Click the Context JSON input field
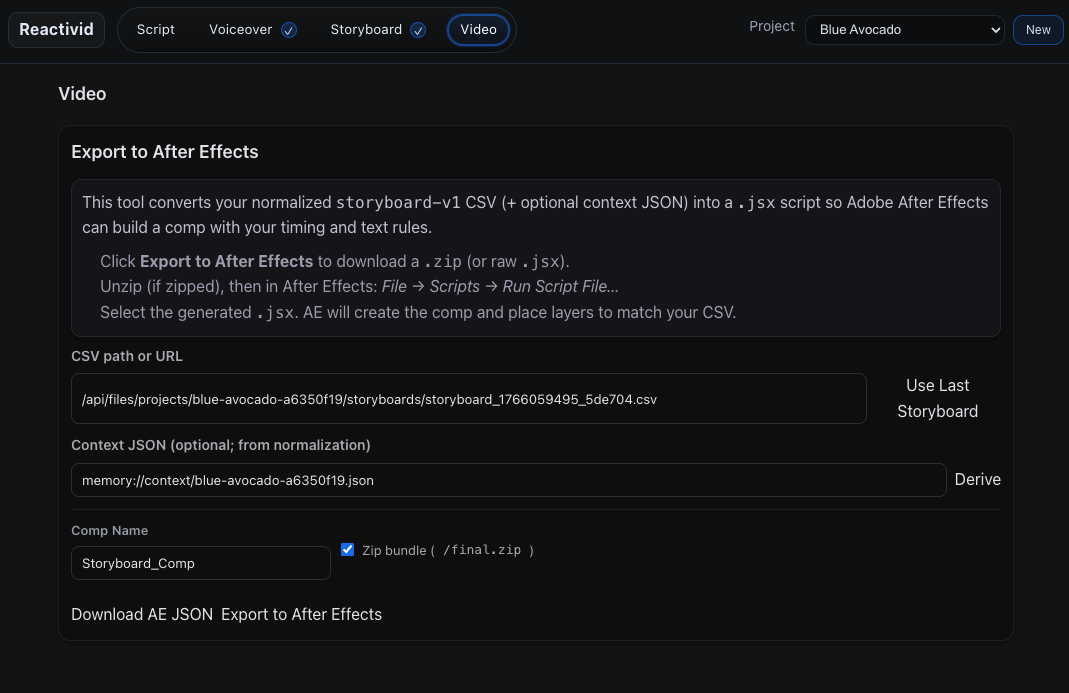 [508, 480]
